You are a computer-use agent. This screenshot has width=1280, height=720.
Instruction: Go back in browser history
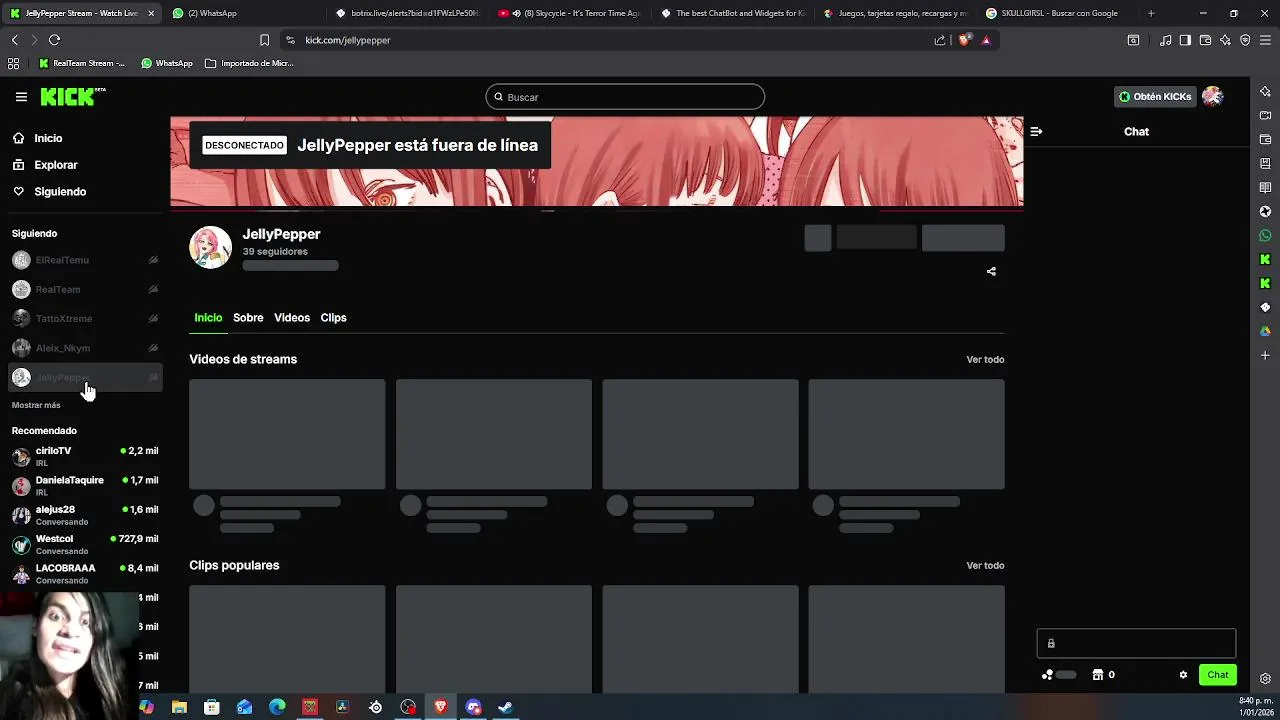coord(14,40)
